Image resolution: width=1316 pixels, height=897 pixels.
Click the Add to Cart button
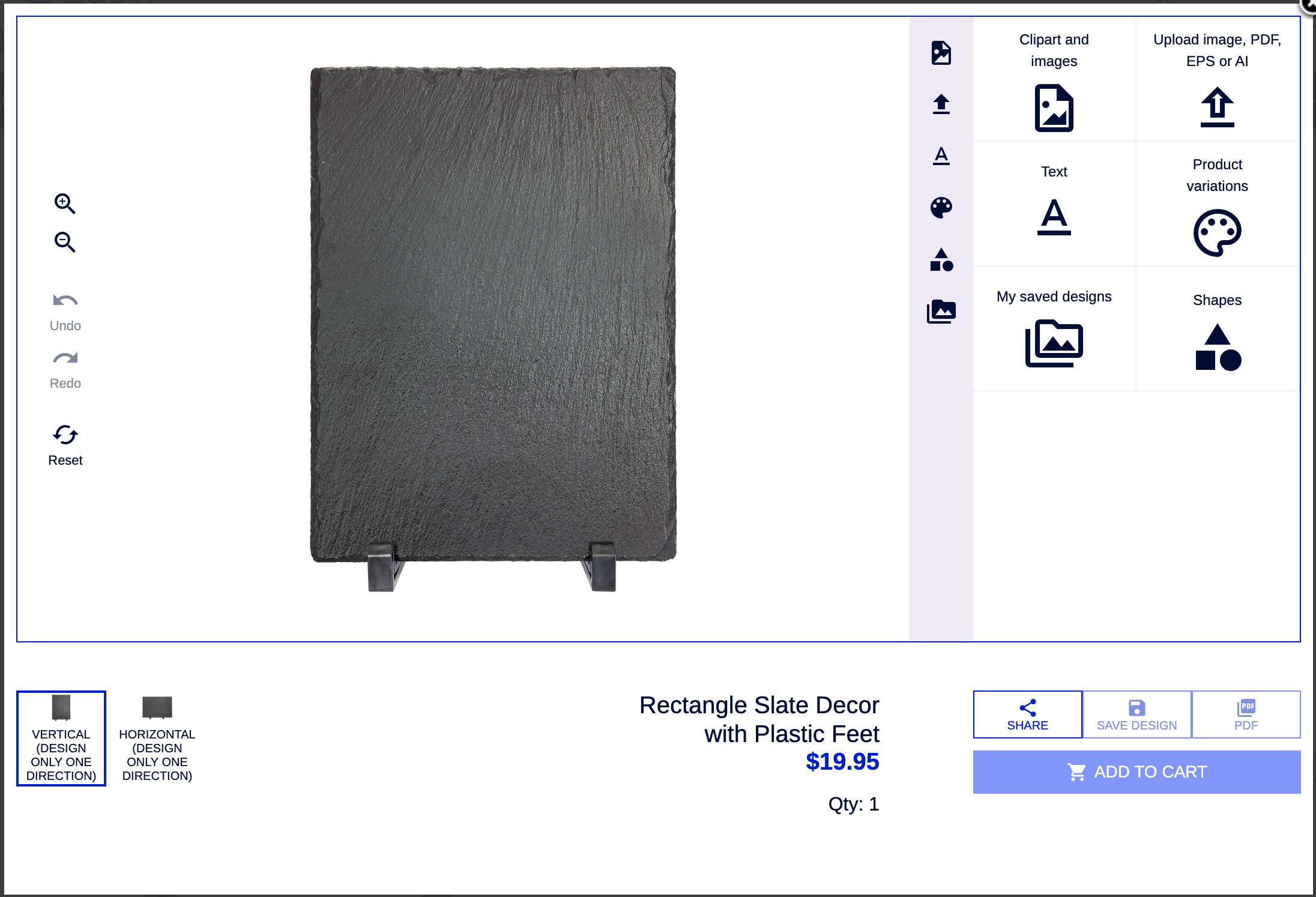pyautogui.click(x=1136, y=772)
